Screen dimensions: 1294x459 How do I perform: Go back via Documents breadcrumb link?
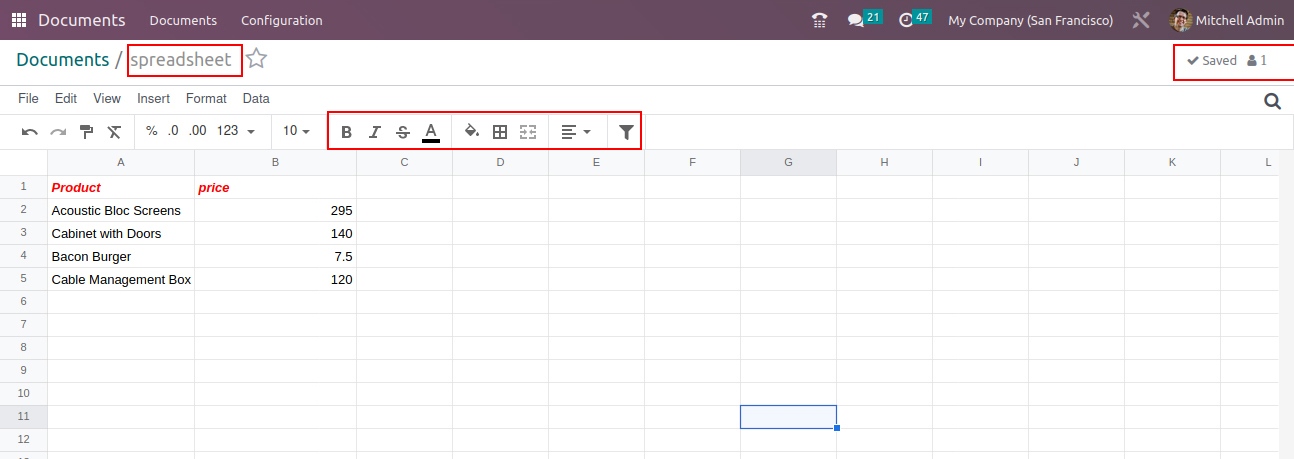point(63,60)
